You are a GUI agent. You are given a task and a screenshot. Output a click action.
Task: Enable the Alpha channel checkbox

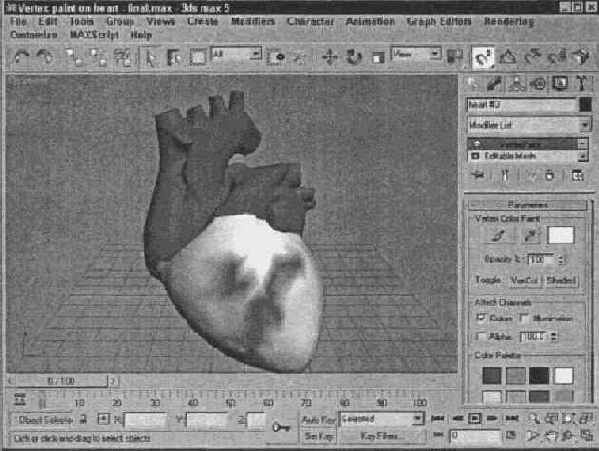[480, 336]
